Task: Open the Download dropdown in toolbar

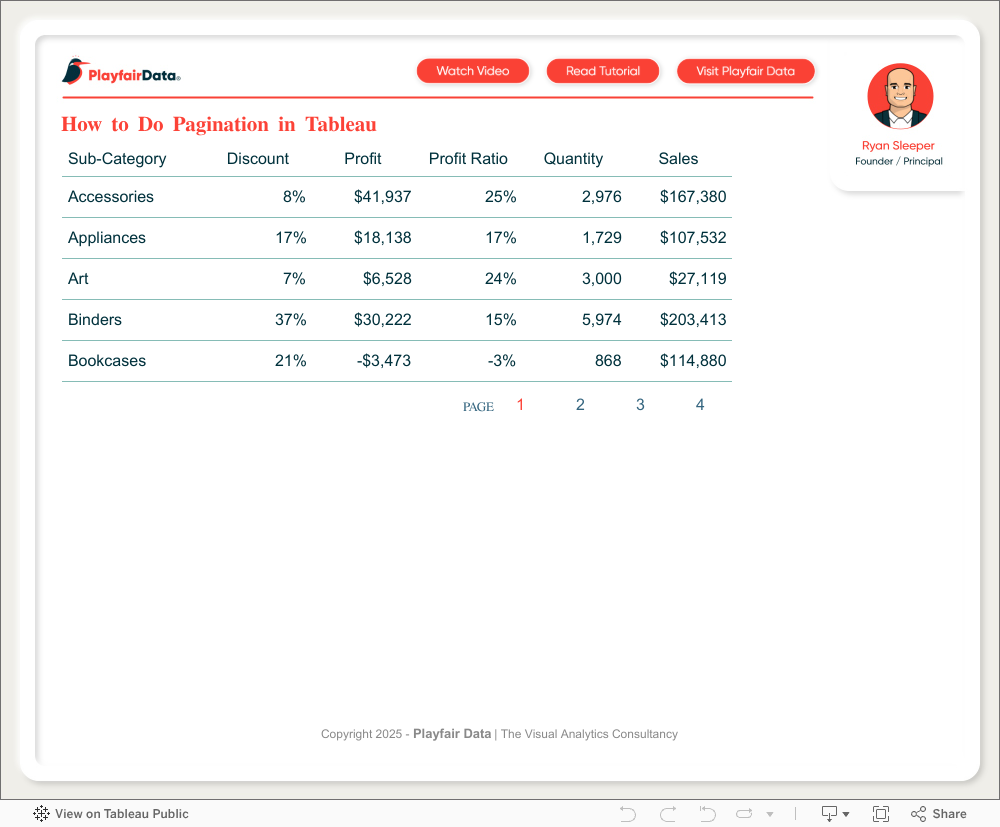Action: click(835, 814)
